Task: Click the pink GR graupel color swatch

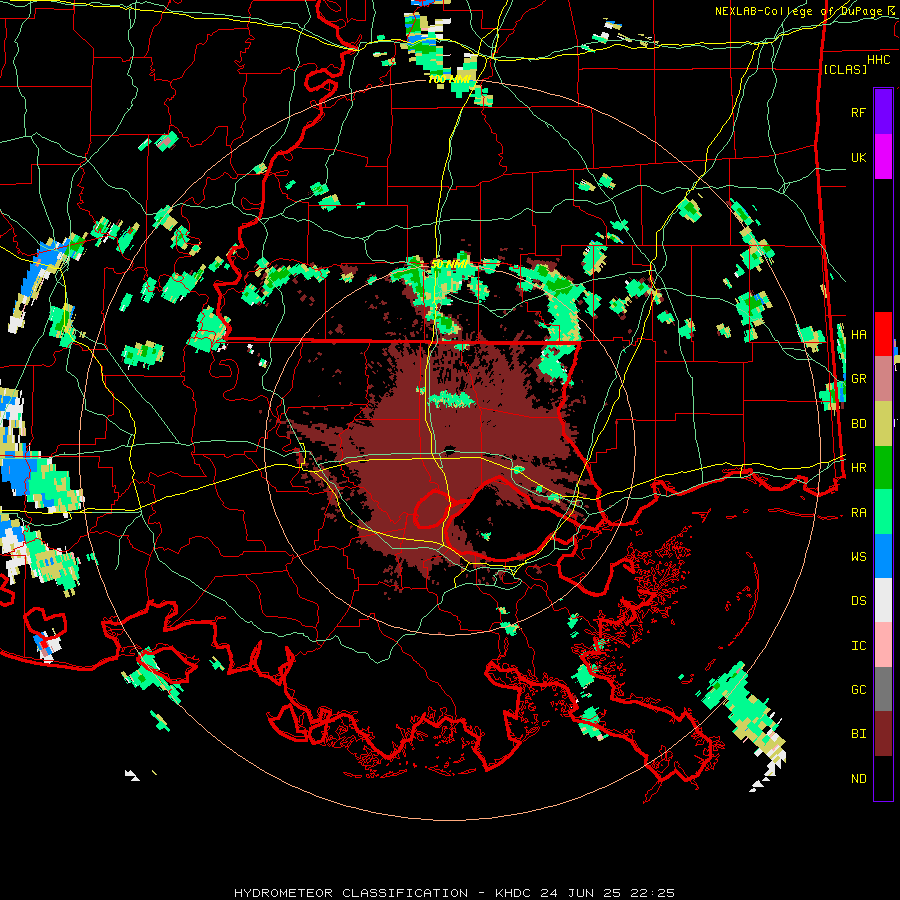Action: tap(883, 379)
